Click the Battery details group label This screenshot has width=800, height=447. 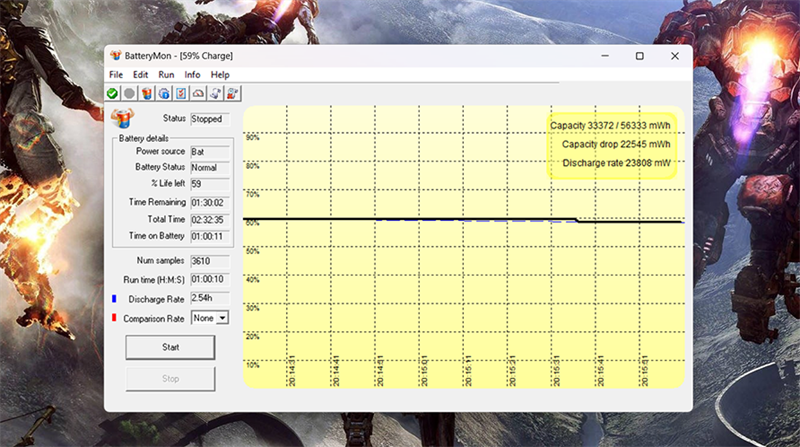(143, 138)
